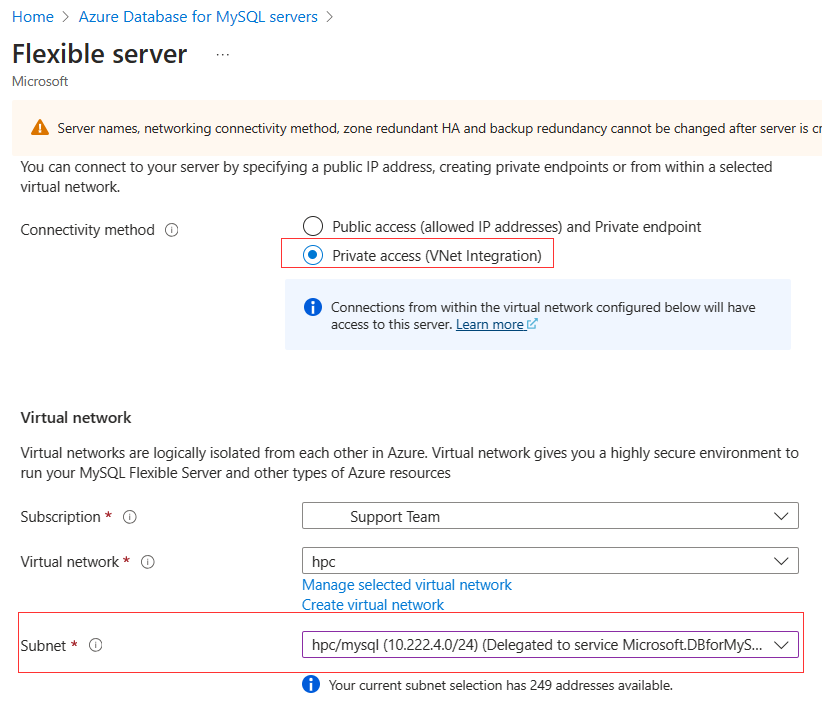This screenshot has height=715, width=822.
Task: Click the info icon beside Subnet label
Action: [95, 645]
